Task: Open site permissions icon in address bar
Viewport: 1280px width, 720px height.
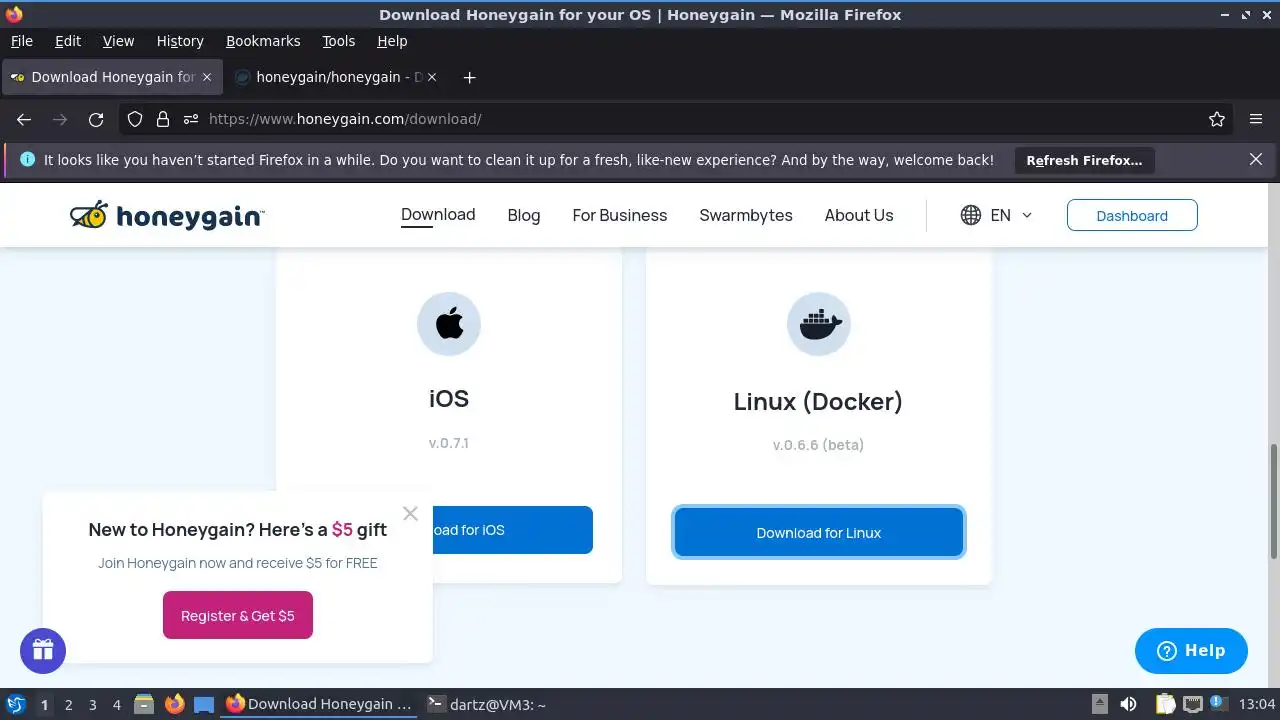Action: (x=191, y=119)
